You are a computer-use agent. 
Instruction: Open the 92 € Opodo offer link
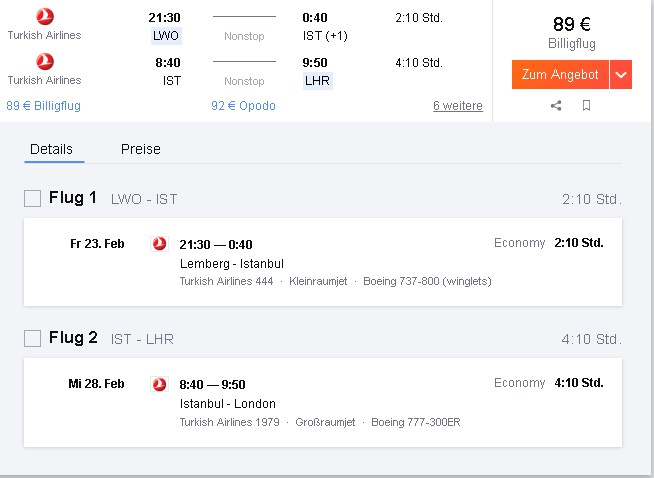click(243, 106)
